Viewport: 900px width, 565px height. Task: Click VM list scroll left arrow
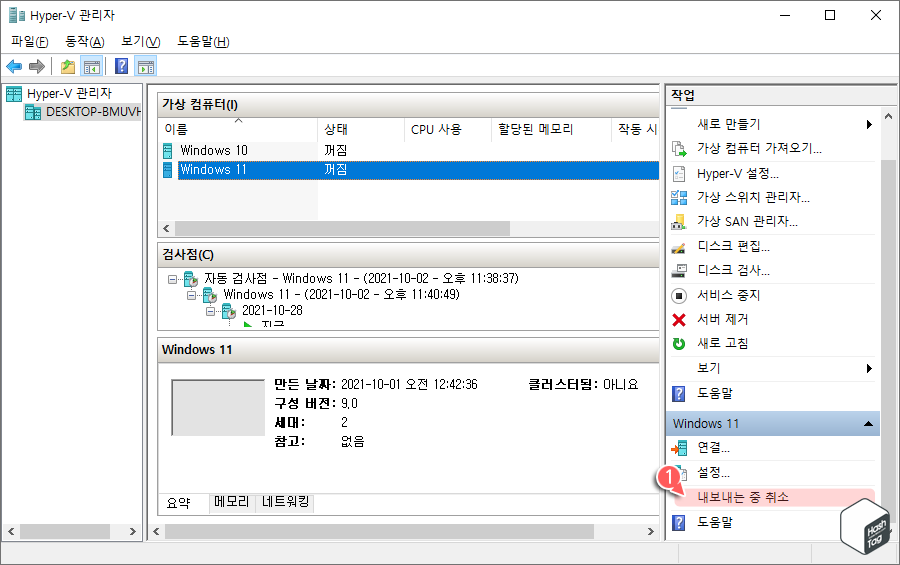[166, 229]
